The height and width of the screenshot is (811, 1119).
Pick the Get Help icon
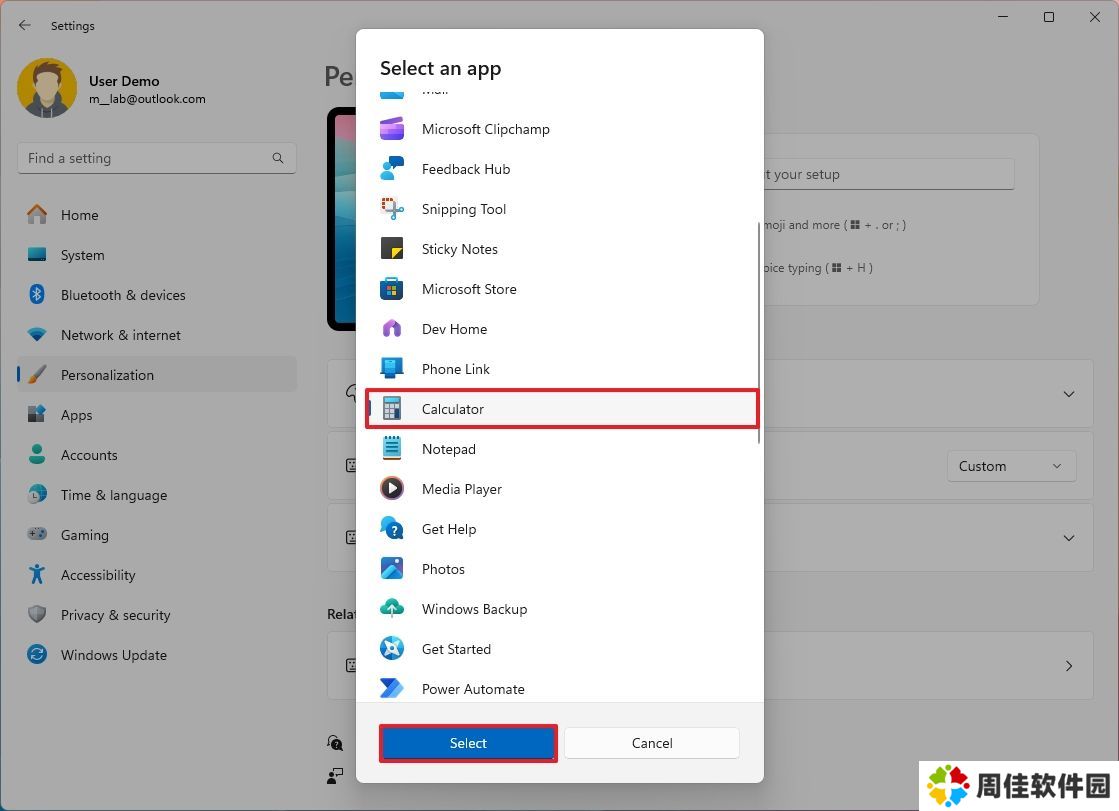[392, 529]
